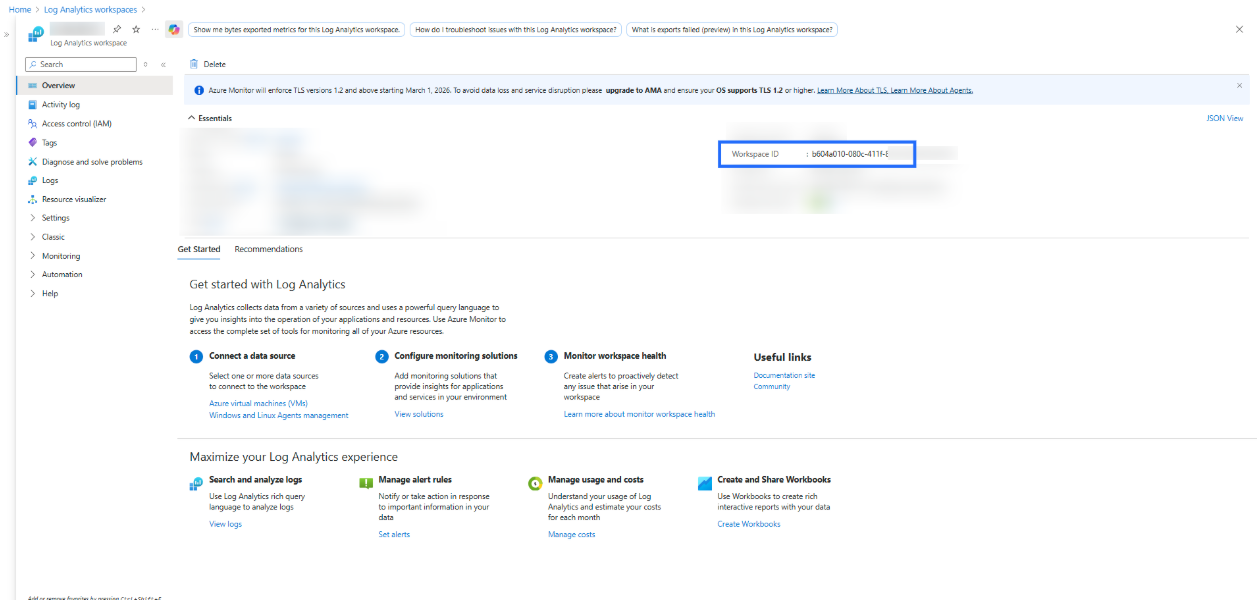Open Windows and Linux Agents management link
Viewport: 1257px width, 600px height.
point(279,415)
